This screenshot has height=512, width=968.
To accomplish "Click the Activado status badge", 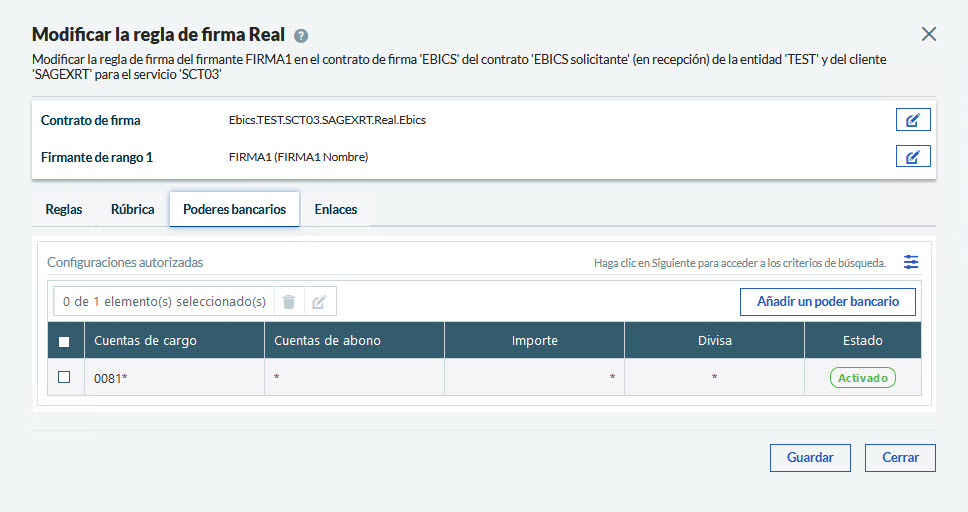I will pos(862,378).
